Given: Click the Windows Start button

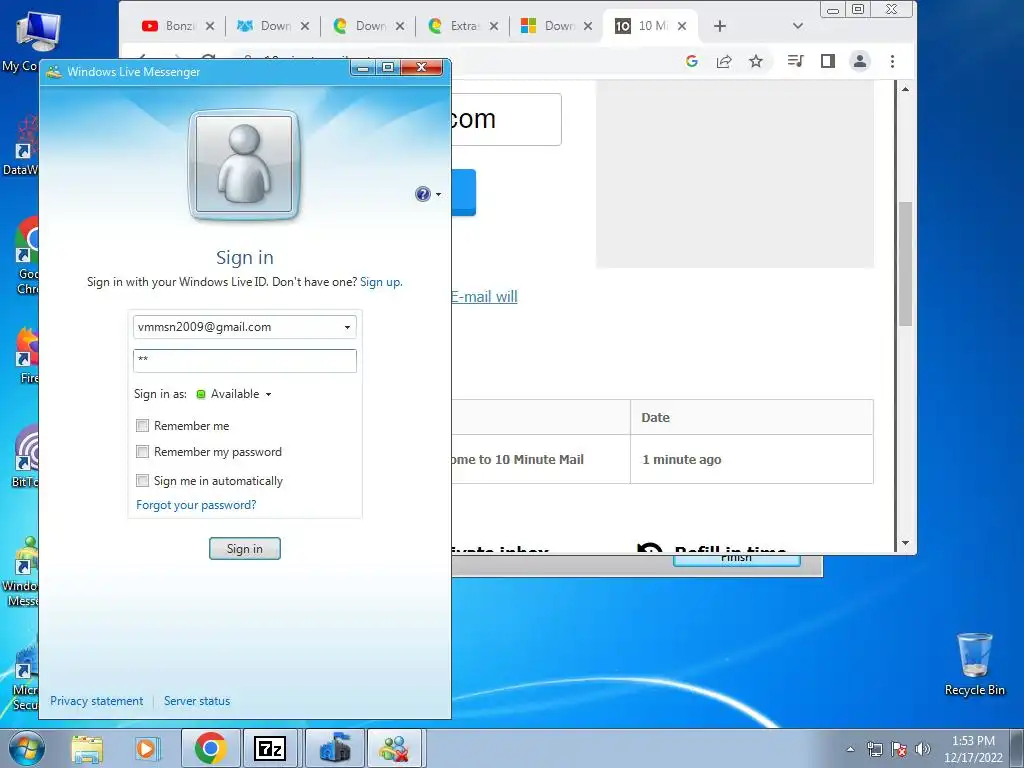Looking at the screenshot, I should (x=26, y=748).
